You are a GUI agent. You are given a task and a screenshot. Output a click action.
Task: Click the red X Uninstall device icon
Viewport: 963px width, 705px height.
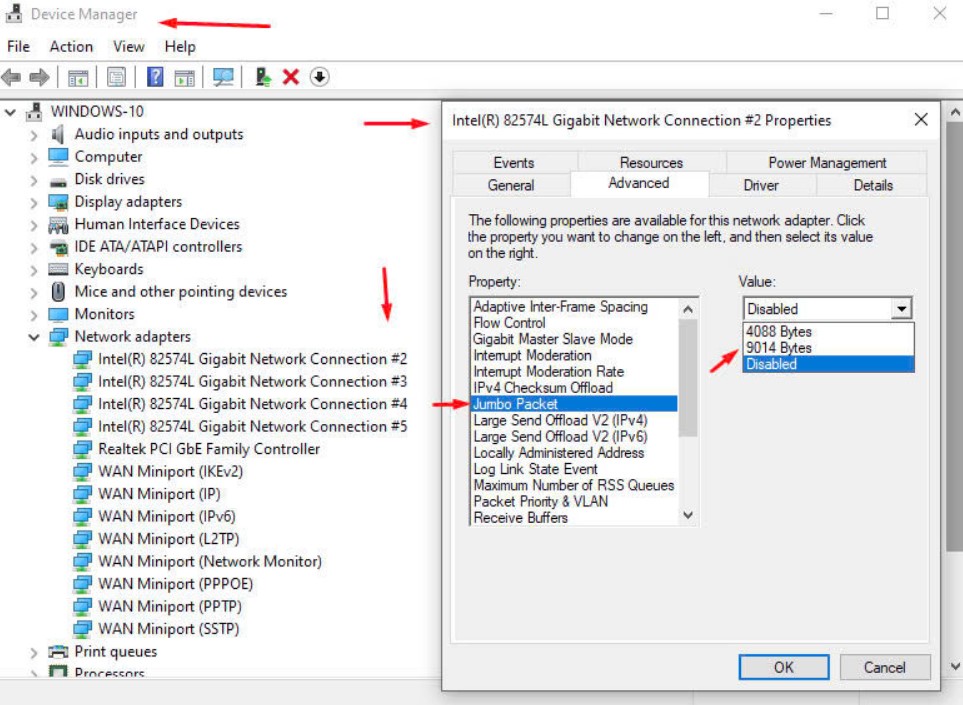pyautogui.click(x=290, y=77)
